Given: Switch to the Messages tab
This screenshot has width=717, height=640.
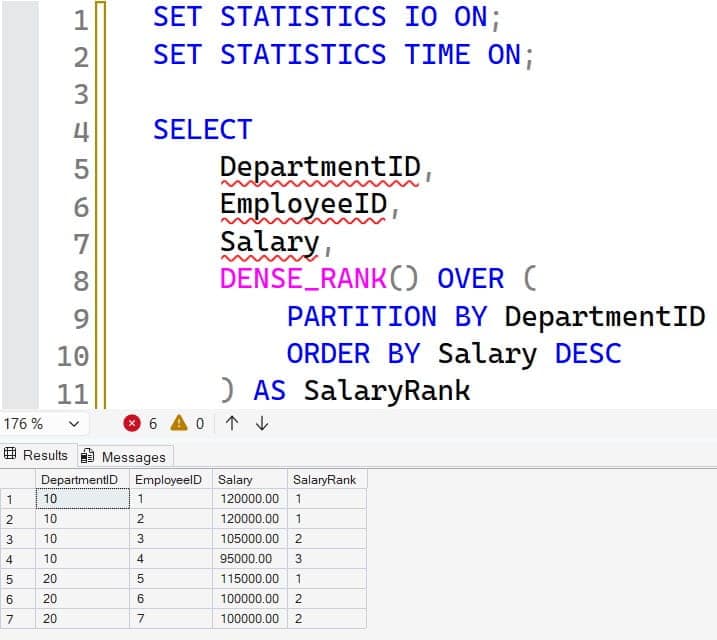Looking at the screenshot, I should click(125, 456).
